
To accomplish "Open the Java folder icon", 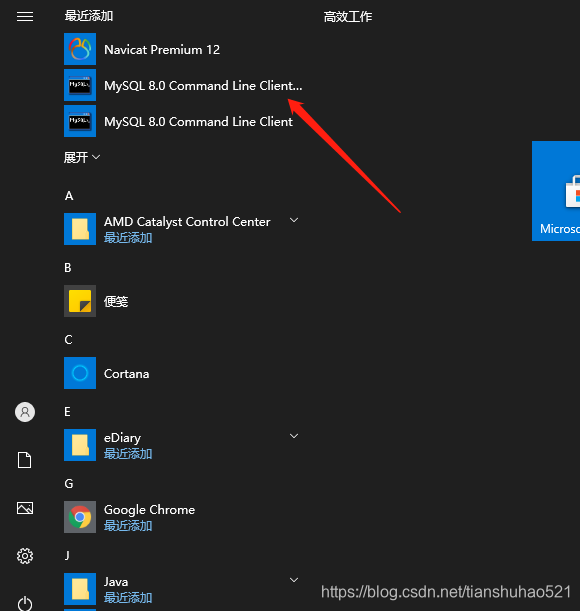I will point(80,589).
